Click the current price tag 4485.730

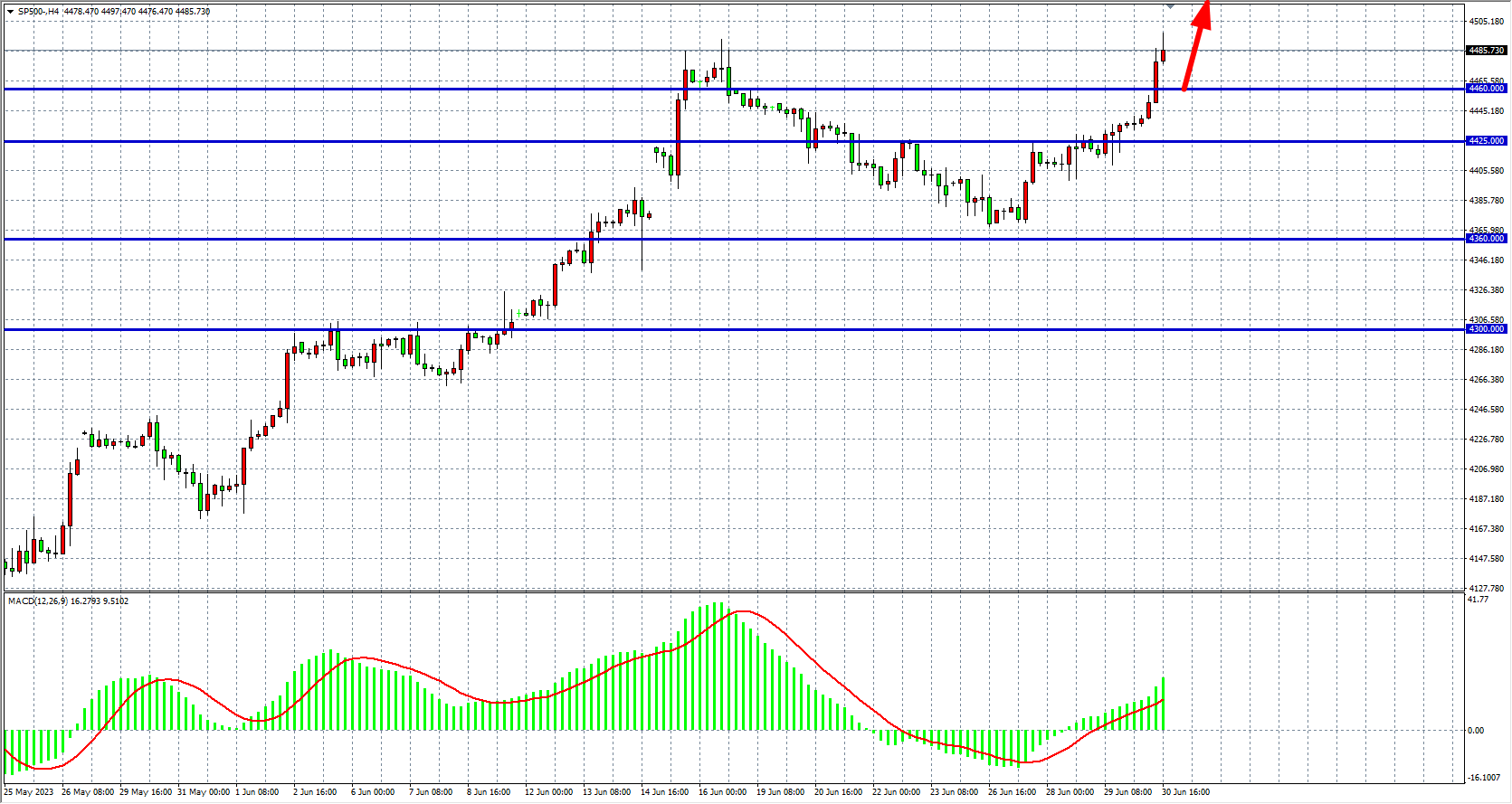click(x=1486, y=51)
